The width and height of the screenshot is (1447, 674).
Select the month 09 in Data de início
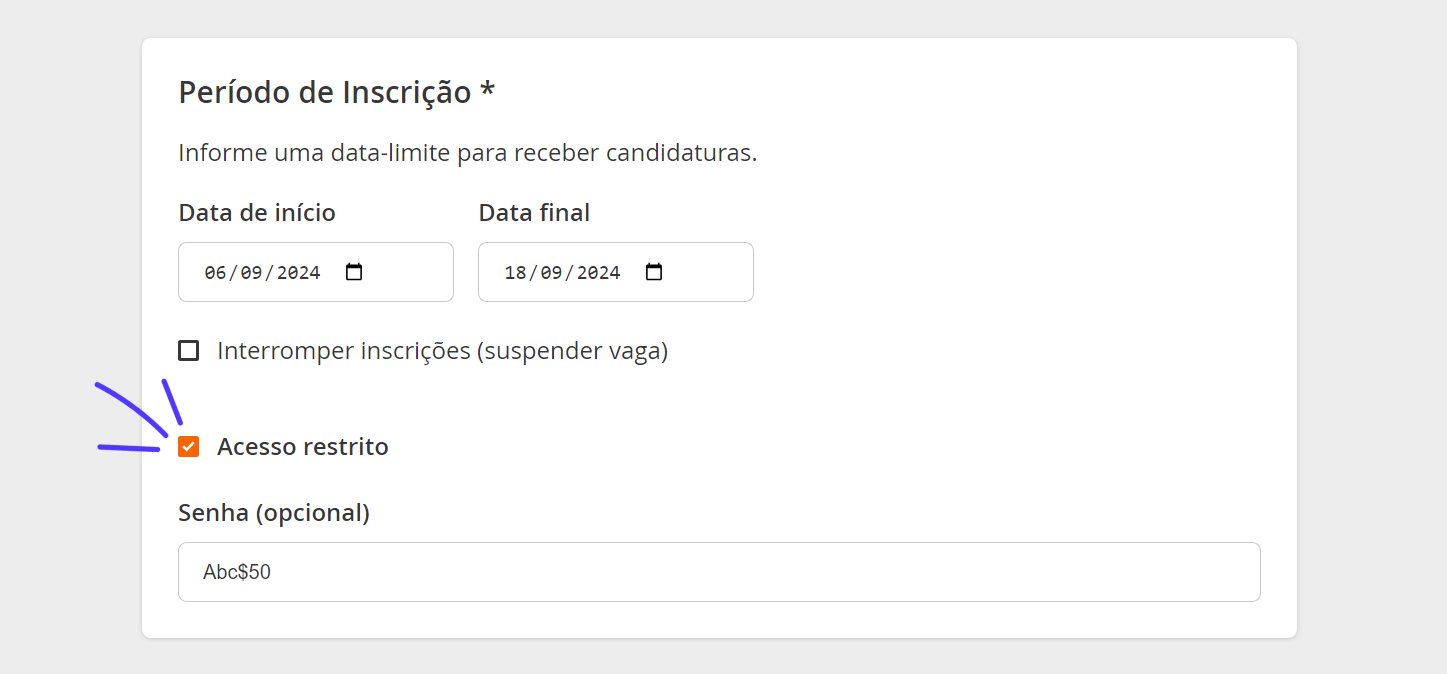251,272
